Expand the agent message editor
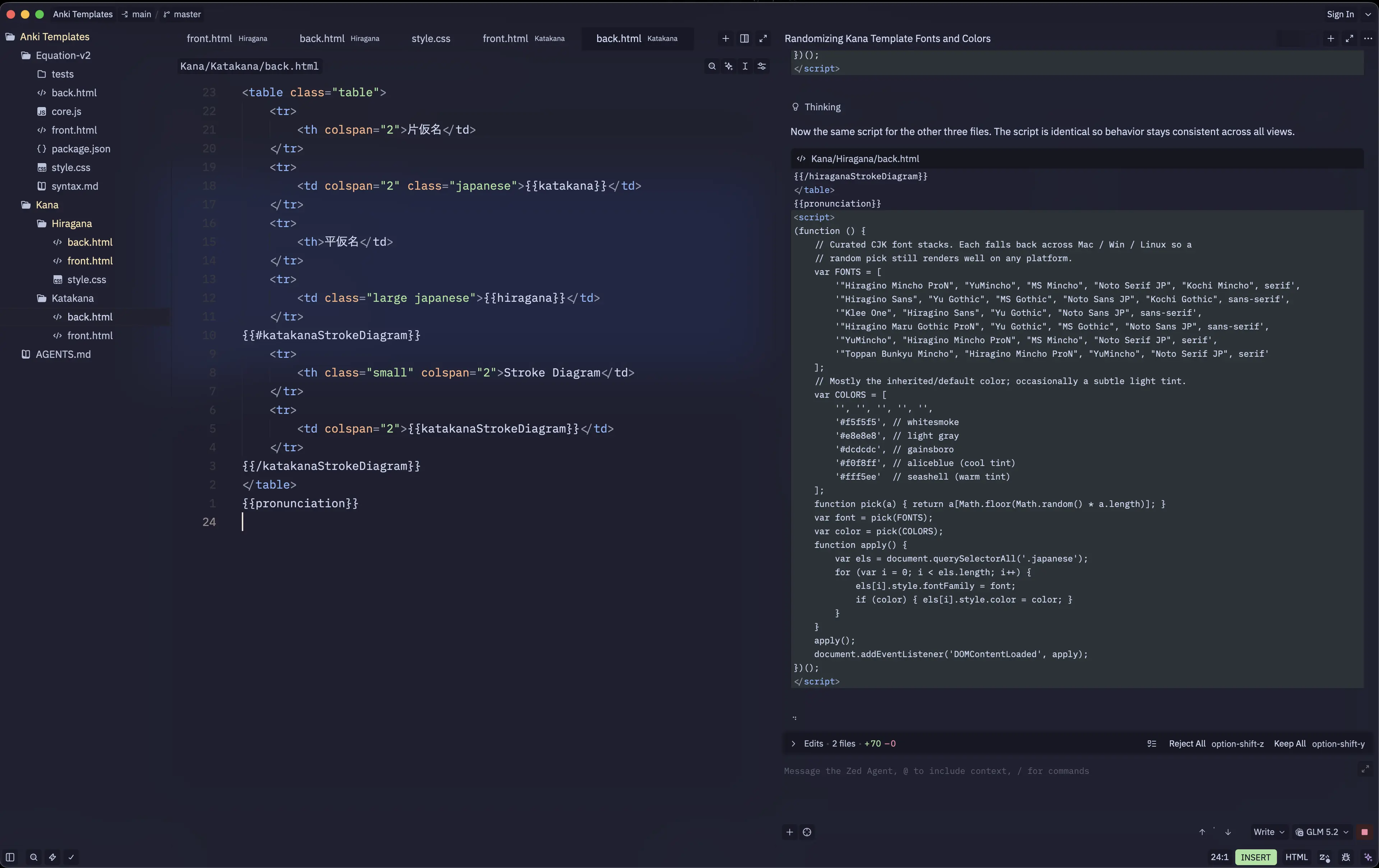 coord(1365,769)
